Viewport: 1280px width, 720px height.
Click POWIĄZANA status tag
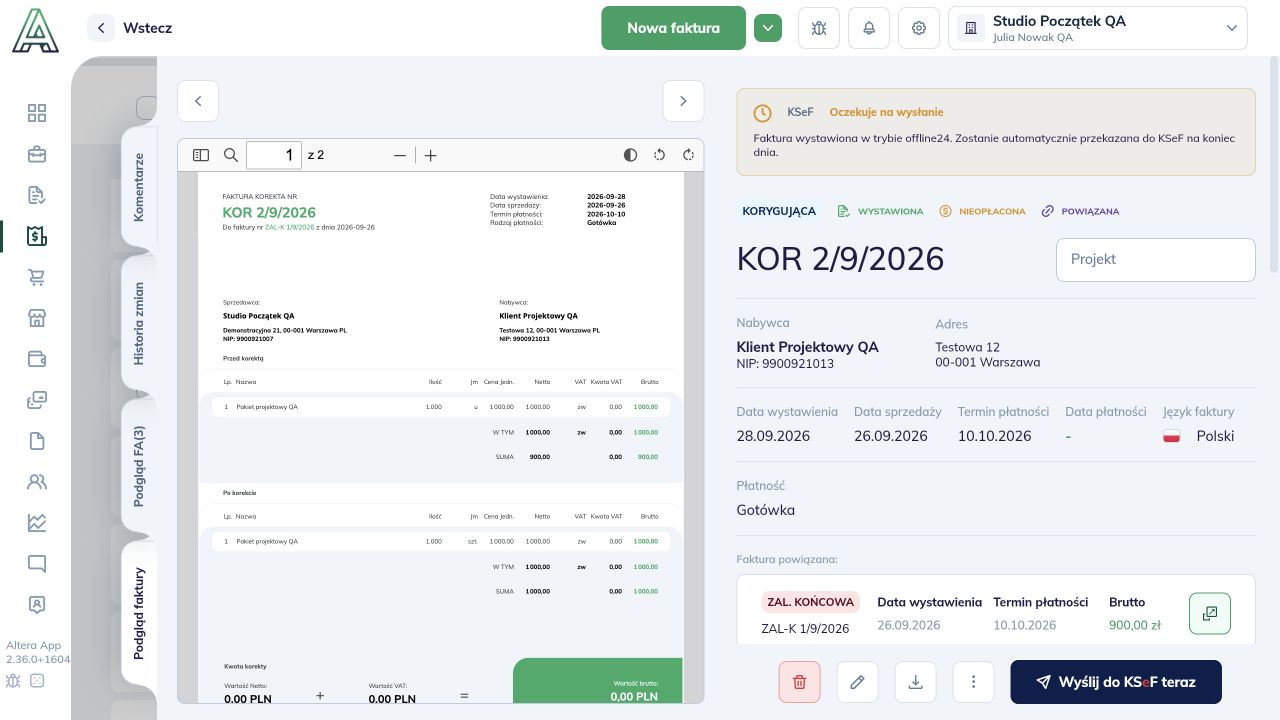tap(1080, 211)
